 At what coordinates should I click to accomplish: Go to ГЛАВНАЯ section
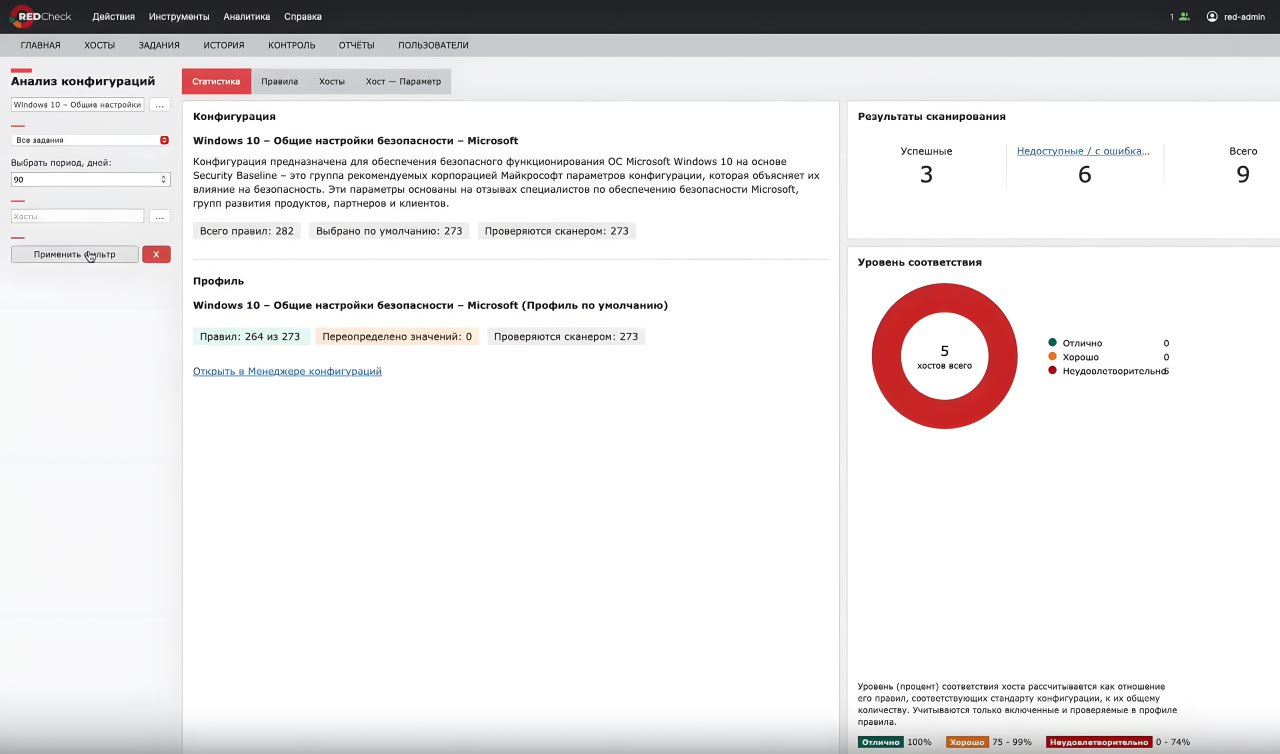[40, 45]
